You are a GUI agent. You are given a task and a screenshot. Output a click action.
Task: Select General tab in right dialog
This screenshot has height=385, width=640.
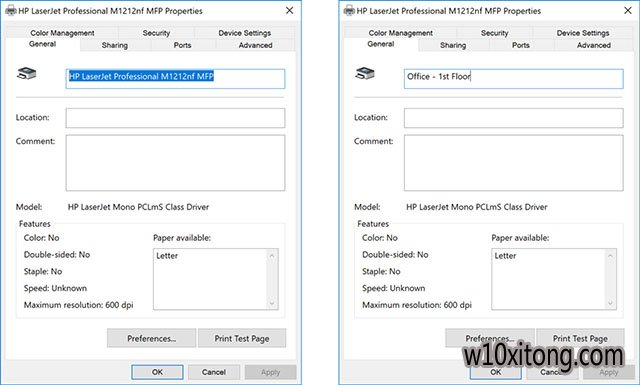tap(381, 44)
